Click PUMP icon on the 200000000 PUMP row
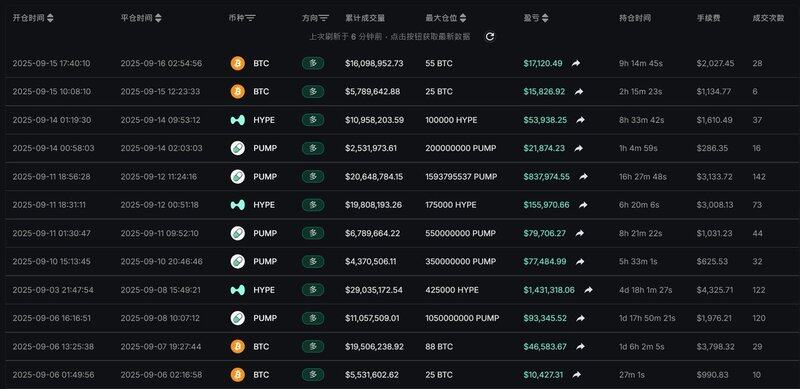This screenshot has height=389, width=800. click(238, 148)
